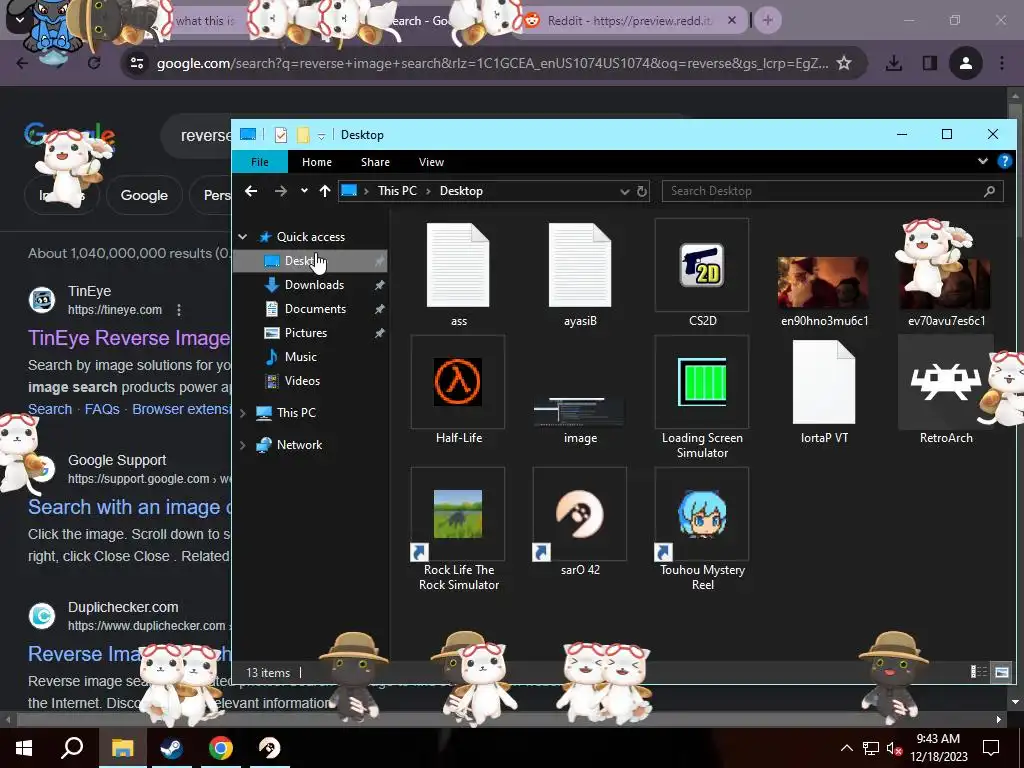Screen dimensions: 1024x768
Task: Click the Properties quick access toolbar icon
Action: [281, 135]
